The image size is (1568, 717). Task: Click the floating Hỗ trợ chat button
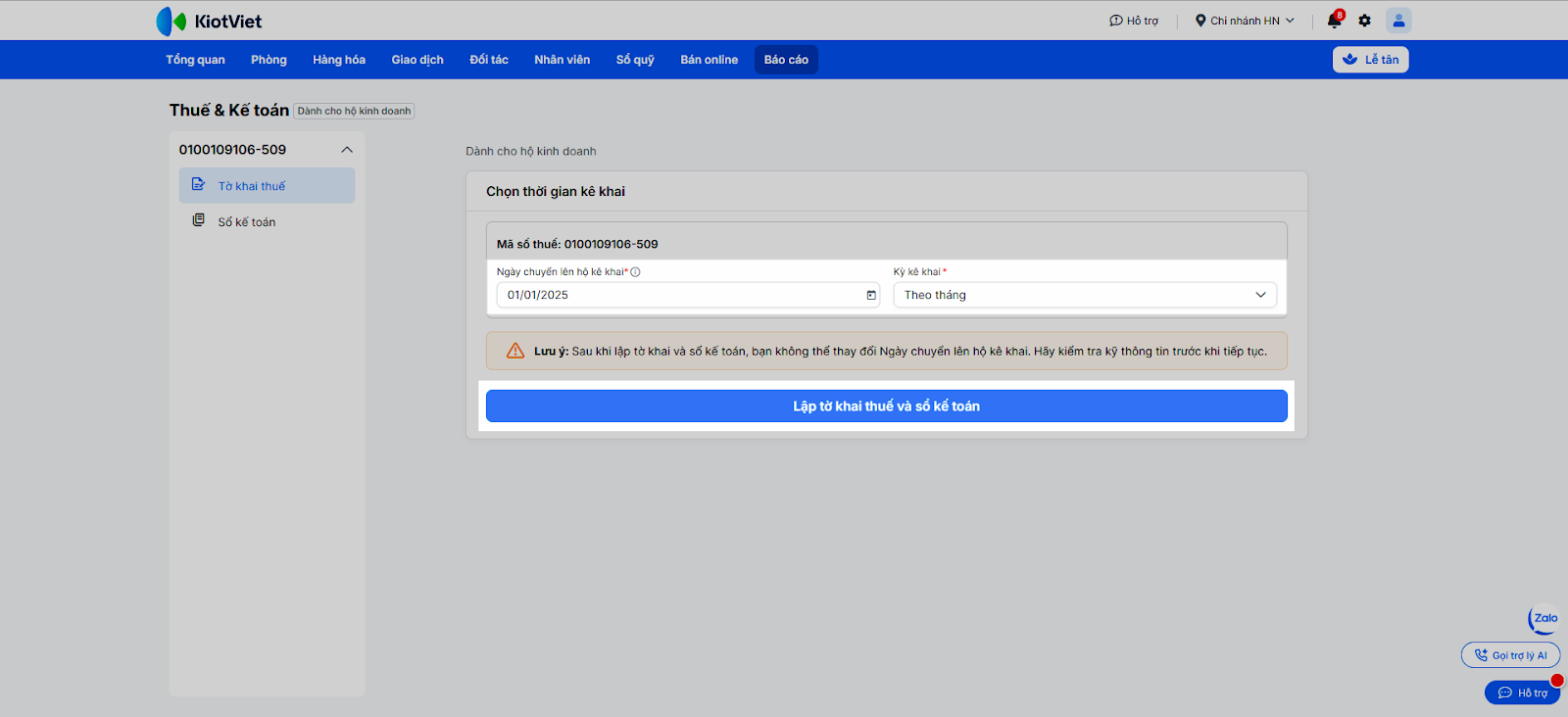[1523, 693]
